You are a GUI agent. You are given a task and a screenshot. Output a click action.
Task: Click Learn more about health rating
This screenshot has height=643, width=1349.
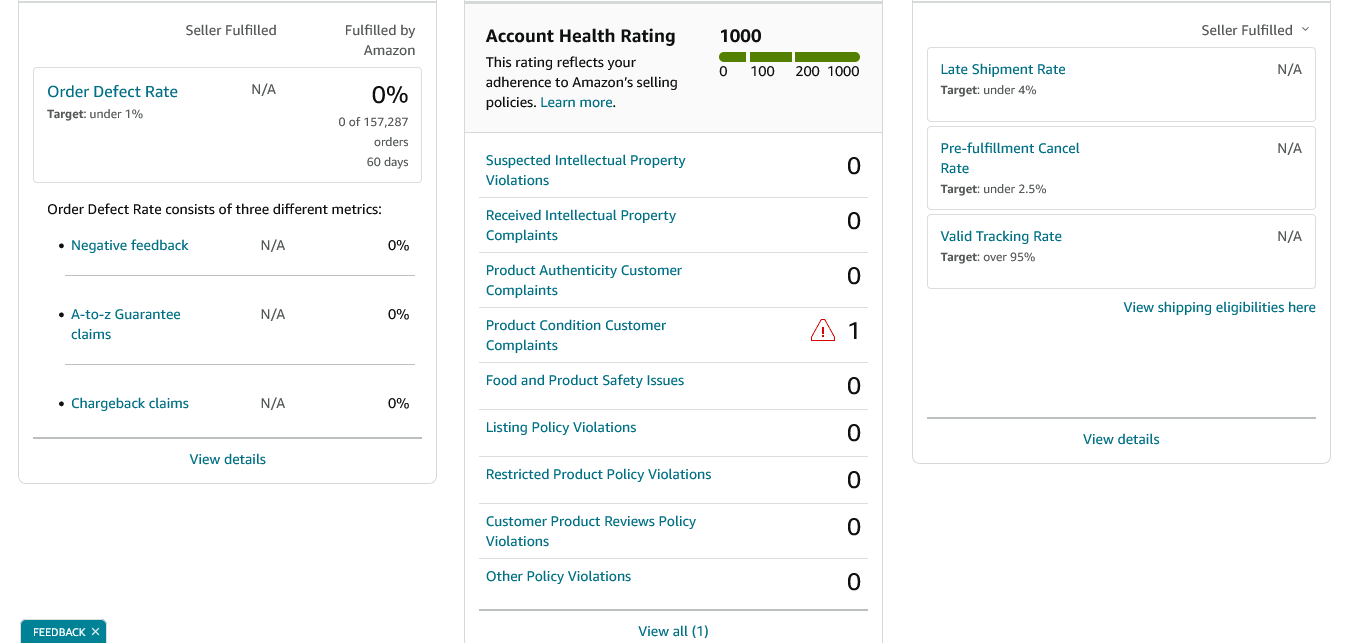click(x=576, y=102)
